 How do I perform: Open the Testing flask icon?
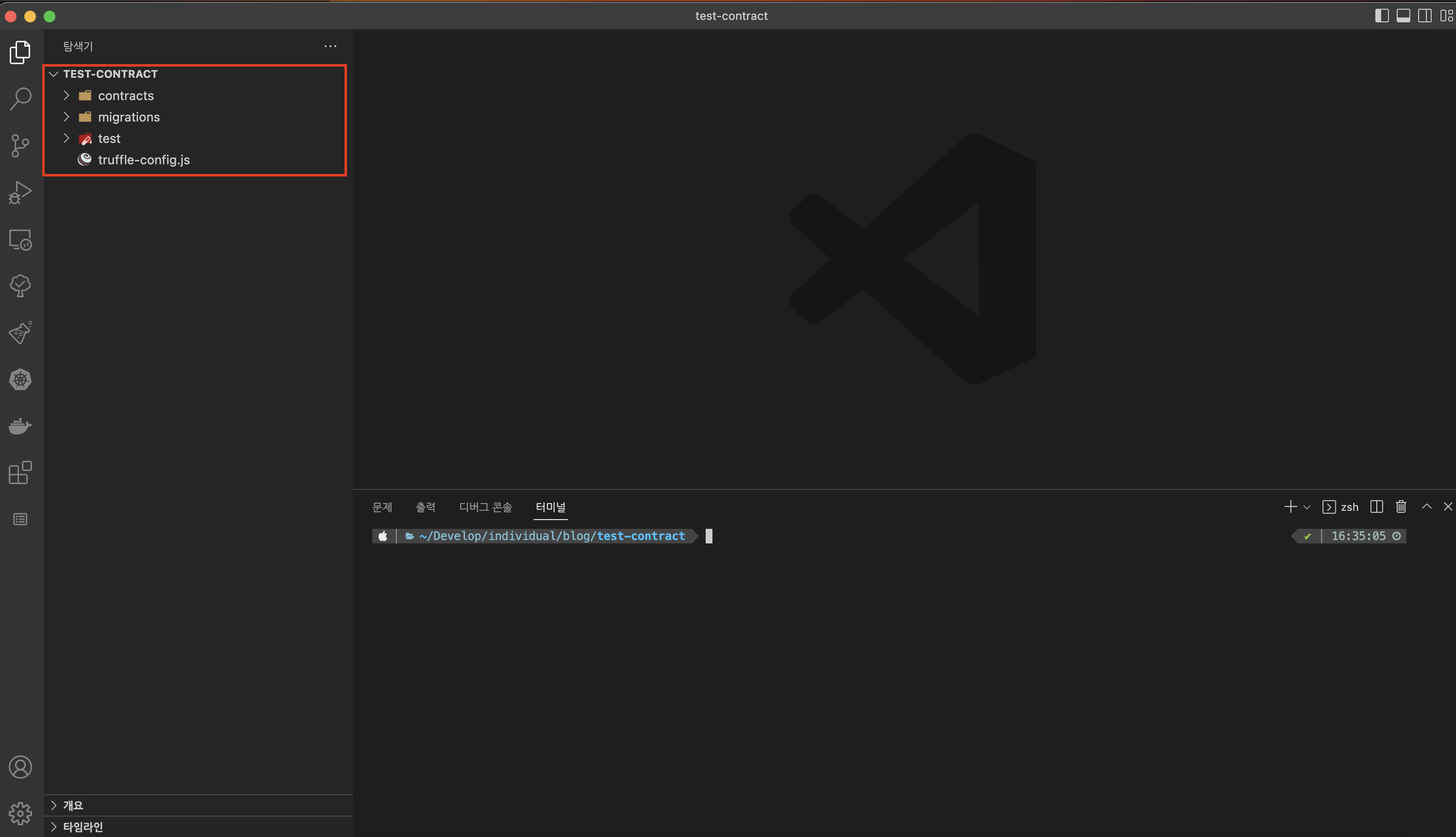point(20,332)
